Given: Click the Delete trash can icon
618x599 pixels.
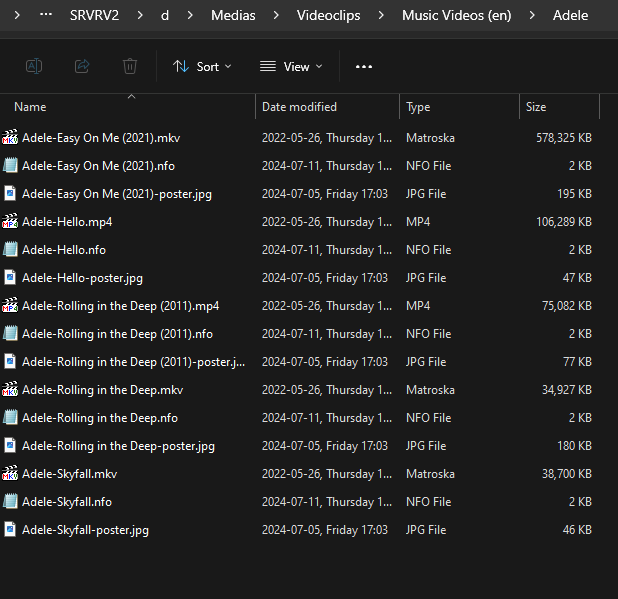Looking at the screenshot, I should (x=130, y=66).
